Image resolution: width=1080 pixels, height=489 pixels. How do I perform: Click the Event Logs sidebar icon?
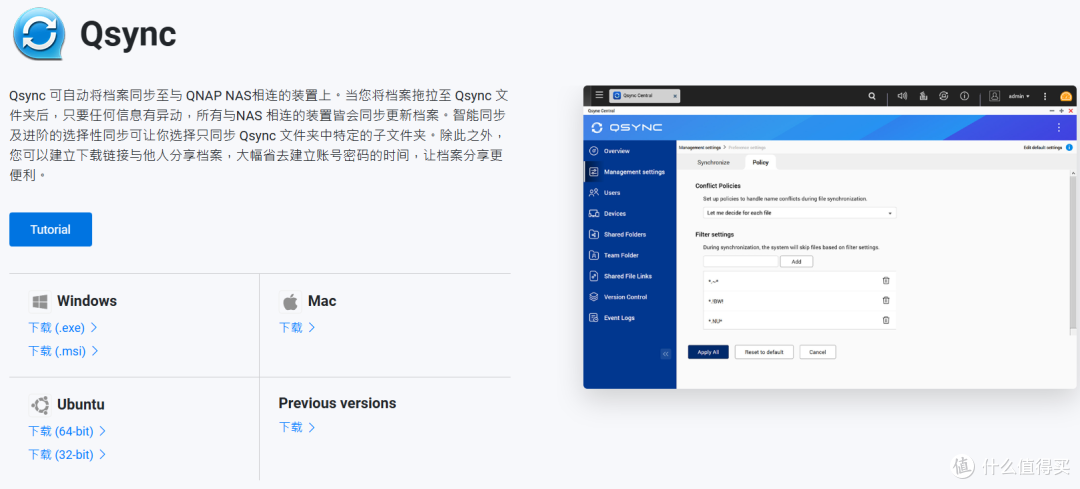pos(593,318)
